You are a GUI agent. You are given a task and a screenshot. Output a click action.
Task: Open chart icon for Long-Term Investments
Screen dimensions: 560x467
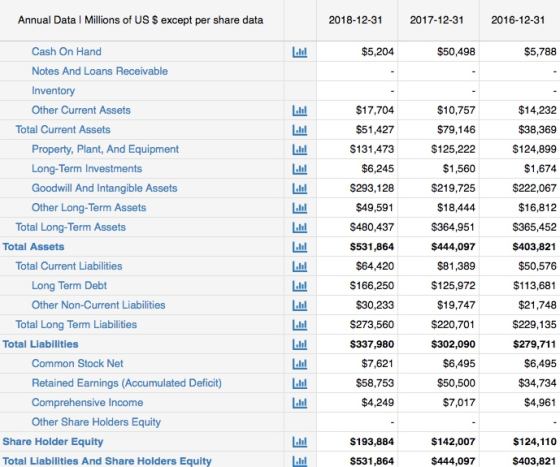[299, 169]
